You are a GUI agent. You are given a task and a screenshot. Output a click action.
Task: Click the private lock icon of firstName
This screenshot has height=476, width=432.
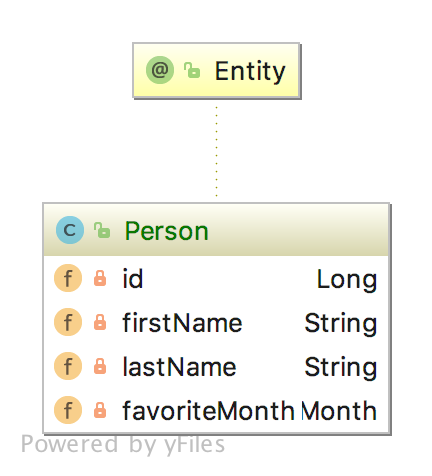point(100,322)
